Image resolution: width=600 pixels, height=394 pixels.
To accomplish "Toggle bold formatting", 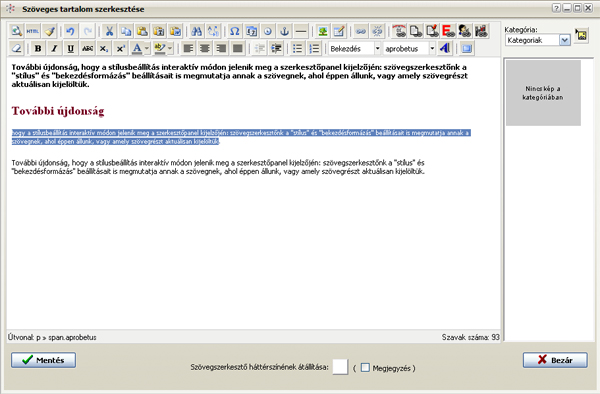I will (x=38, y=49).
